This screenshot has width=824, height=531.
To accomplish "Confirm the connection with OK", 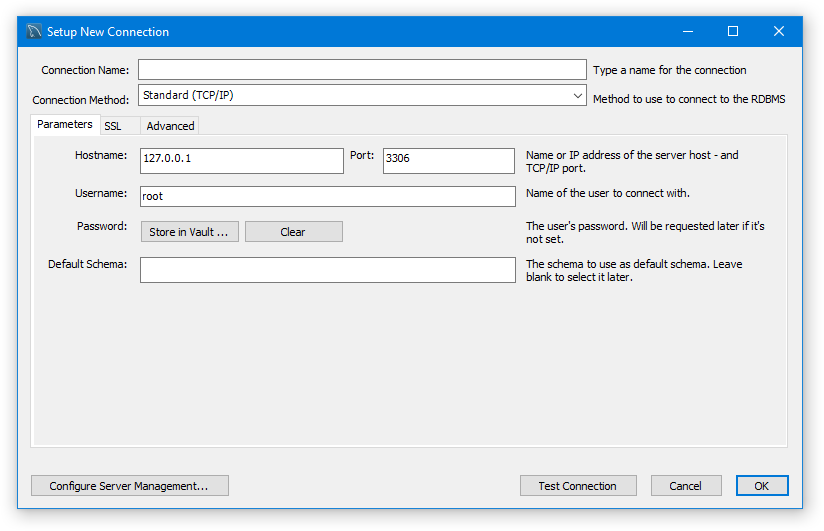I will [x=762, y=486].
